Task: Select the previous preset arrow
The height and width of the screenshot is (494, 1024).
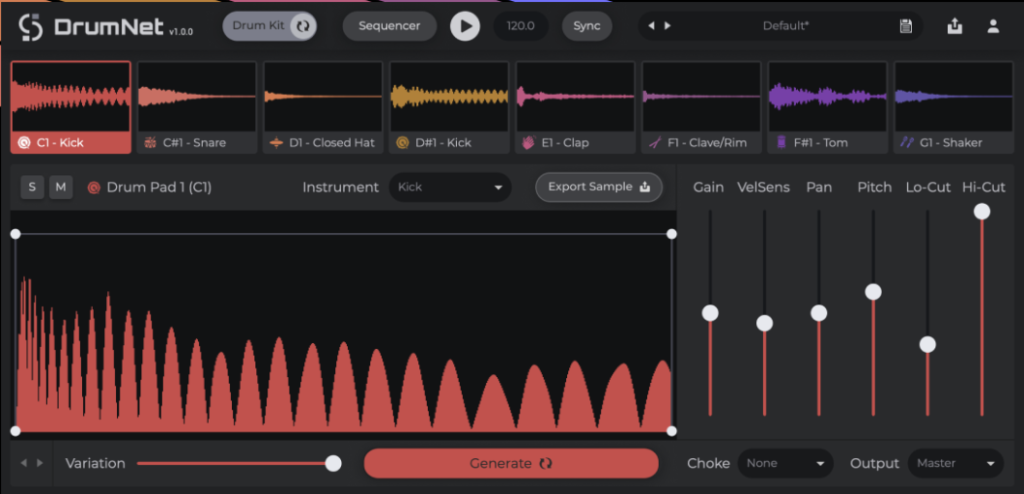Action: pyautogui.click(x=651, y=26)
